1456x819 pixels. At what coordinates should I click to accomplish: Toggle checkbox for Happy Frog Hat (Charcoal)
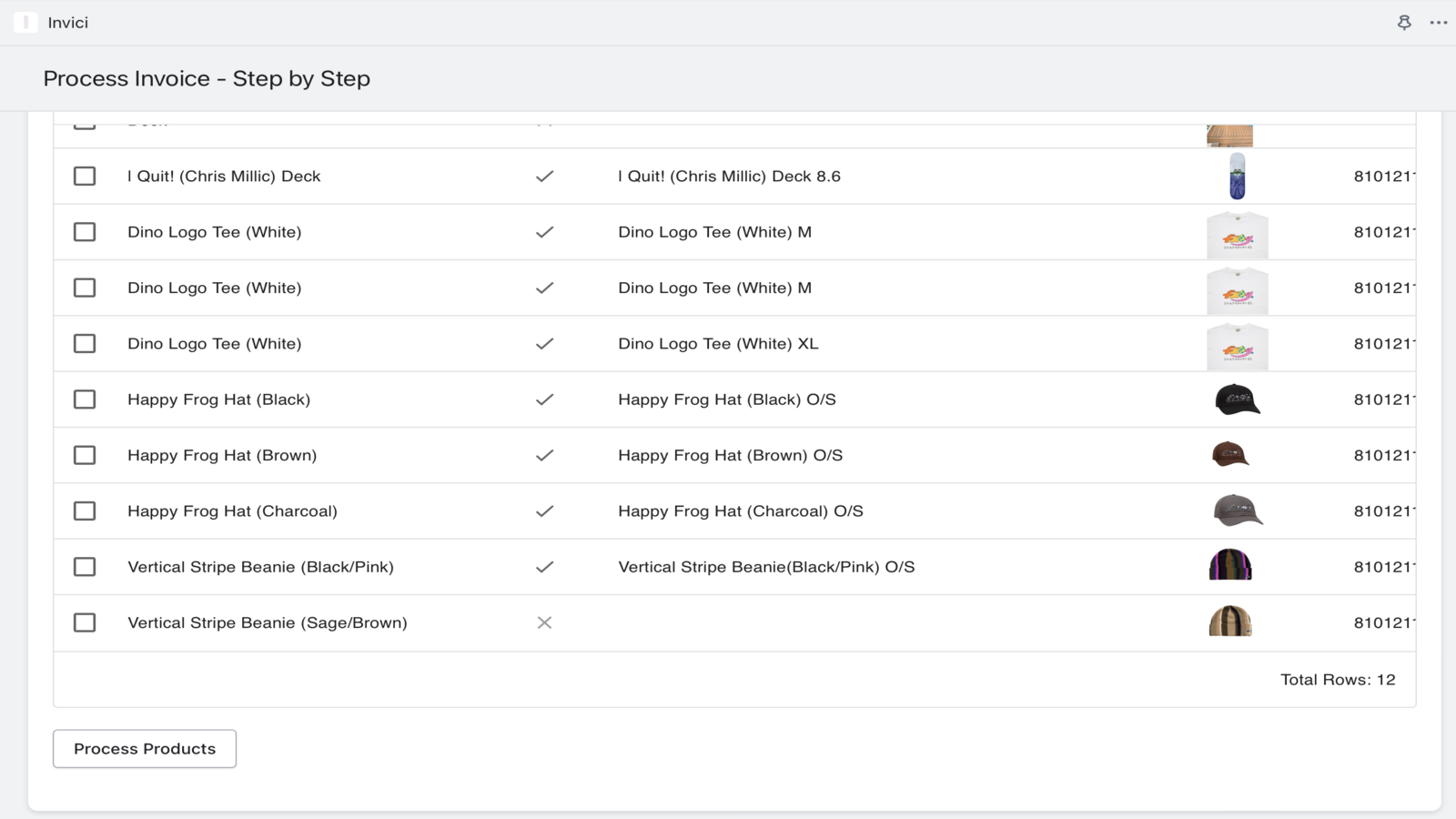tap(85, 511)
